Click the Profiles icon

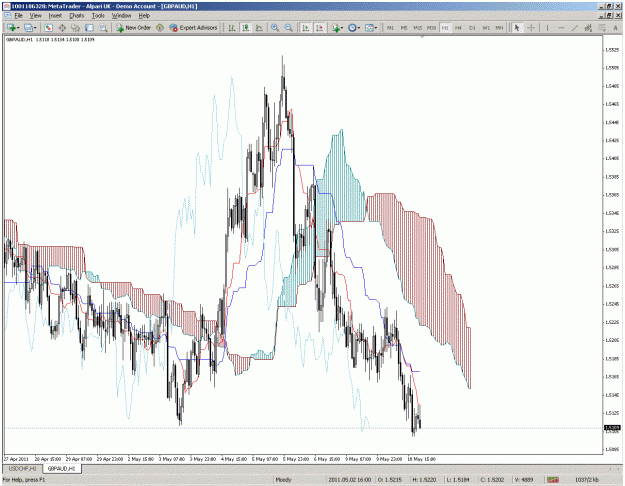click(x=28, y=28)
